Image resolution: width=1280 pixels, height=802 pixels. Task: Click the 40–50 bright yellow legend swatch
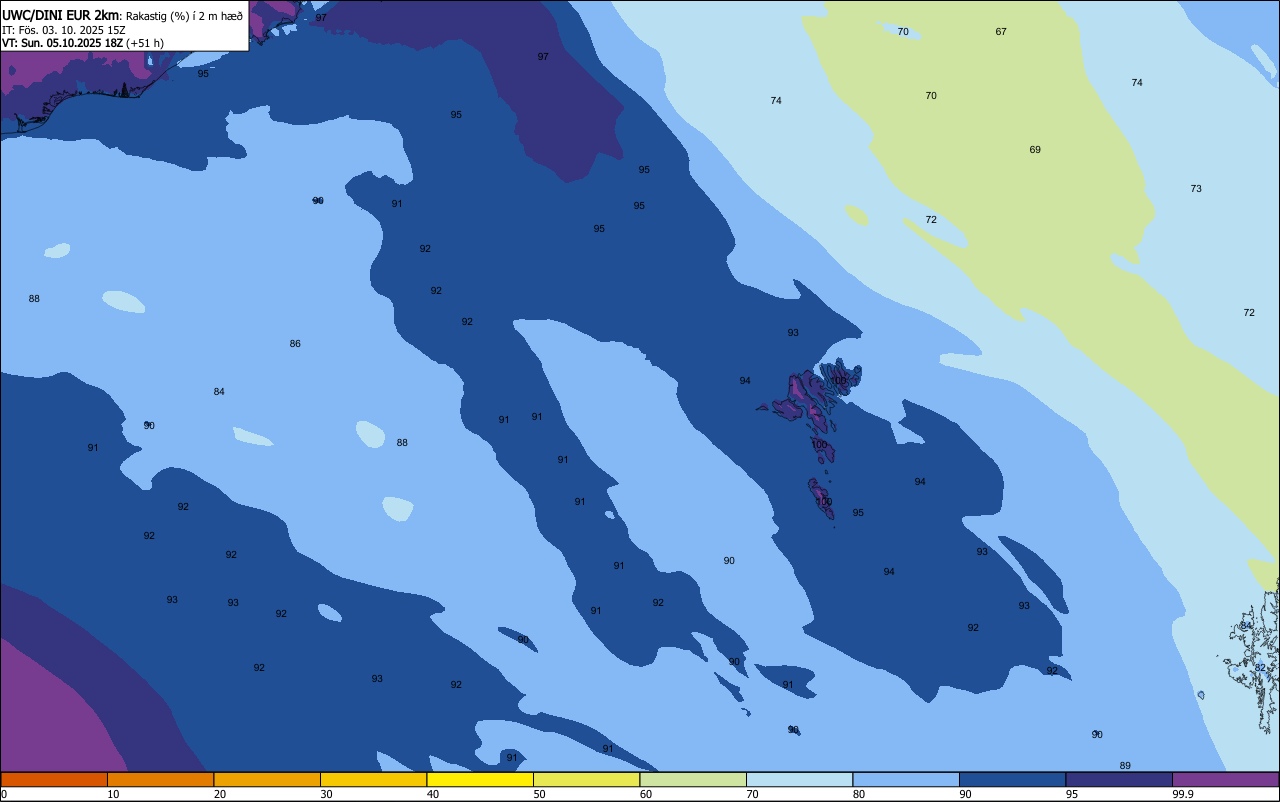[480, 779]
